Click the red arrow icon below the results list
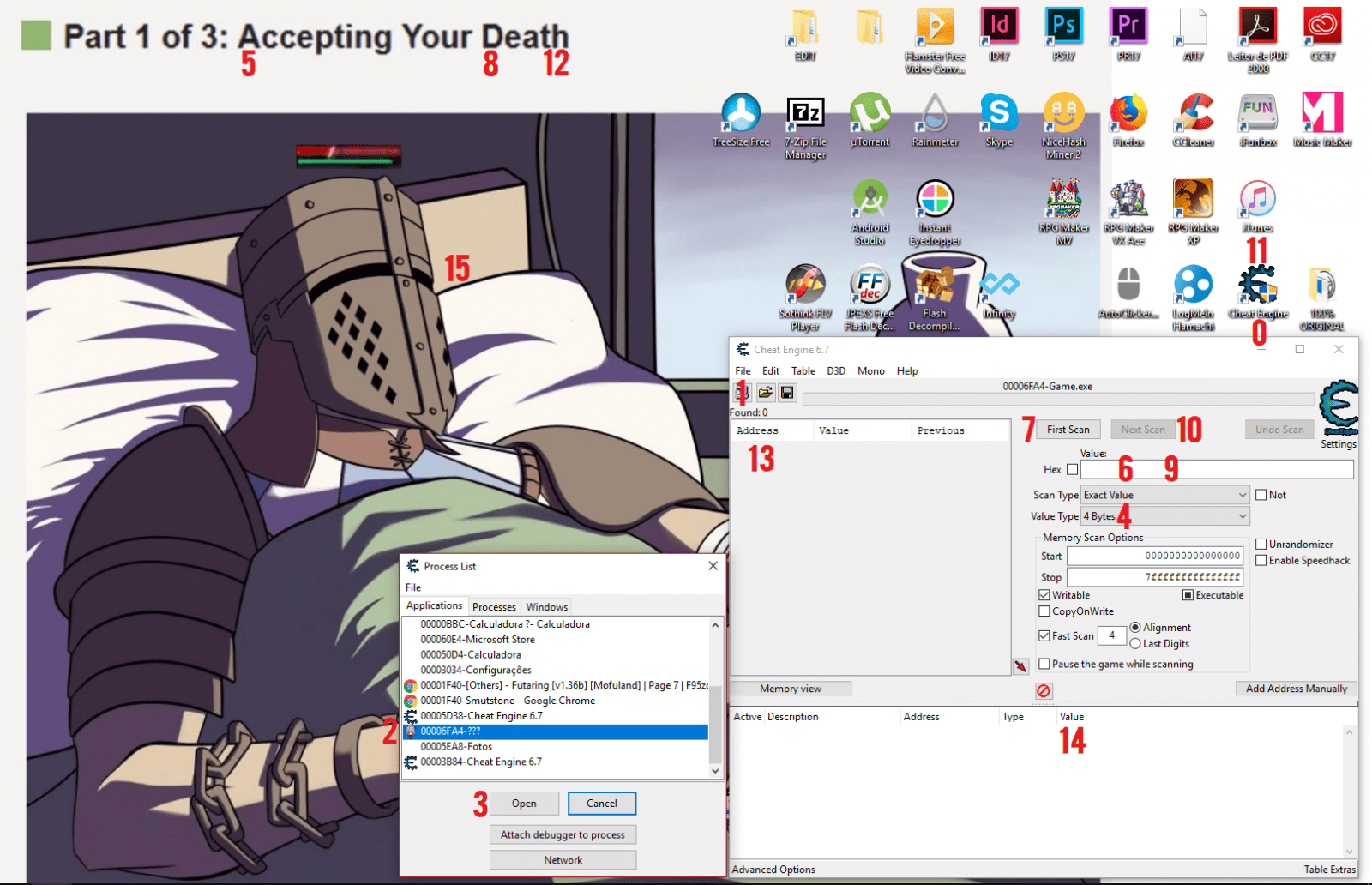Image resolution: width=1372 pixels, height=885 pixels. pyautogui.click(x=1020, y=665)
